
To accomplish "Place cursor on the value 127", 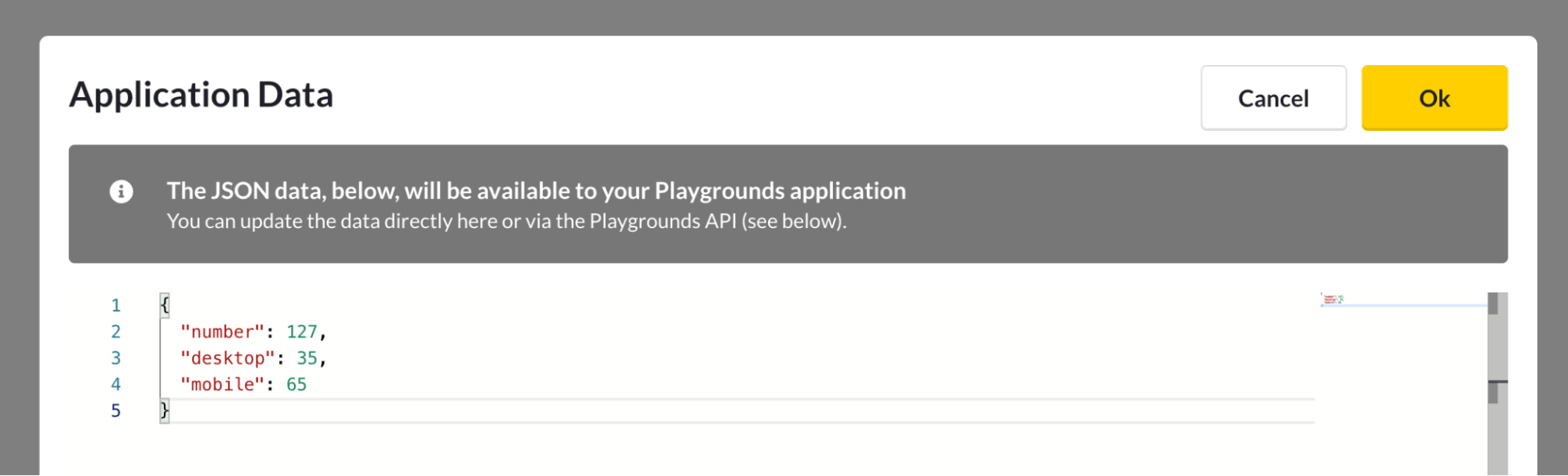I will (x=302, y=332).
